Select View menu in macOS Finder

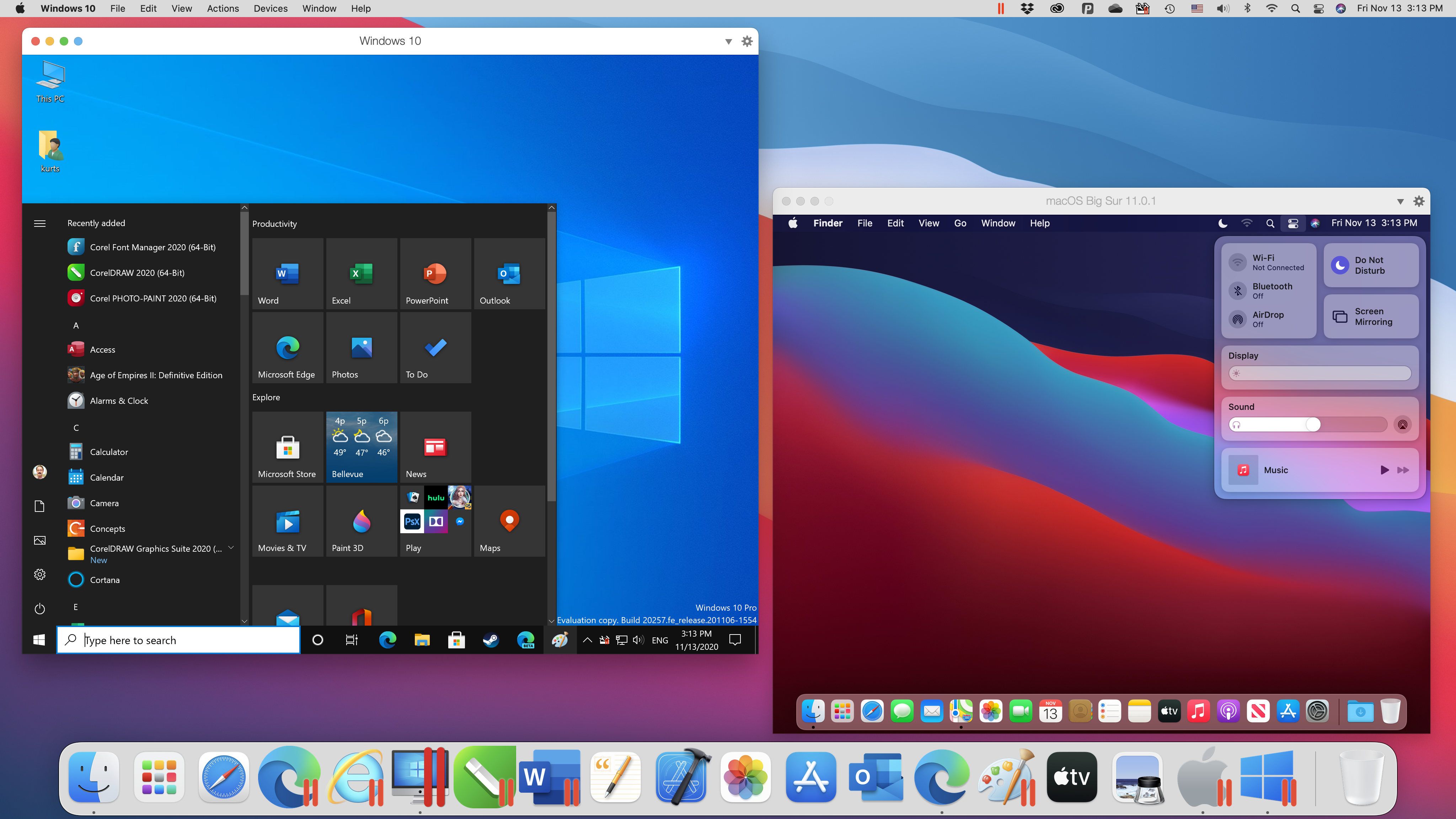pyautogui.click(x=929, y=223)
